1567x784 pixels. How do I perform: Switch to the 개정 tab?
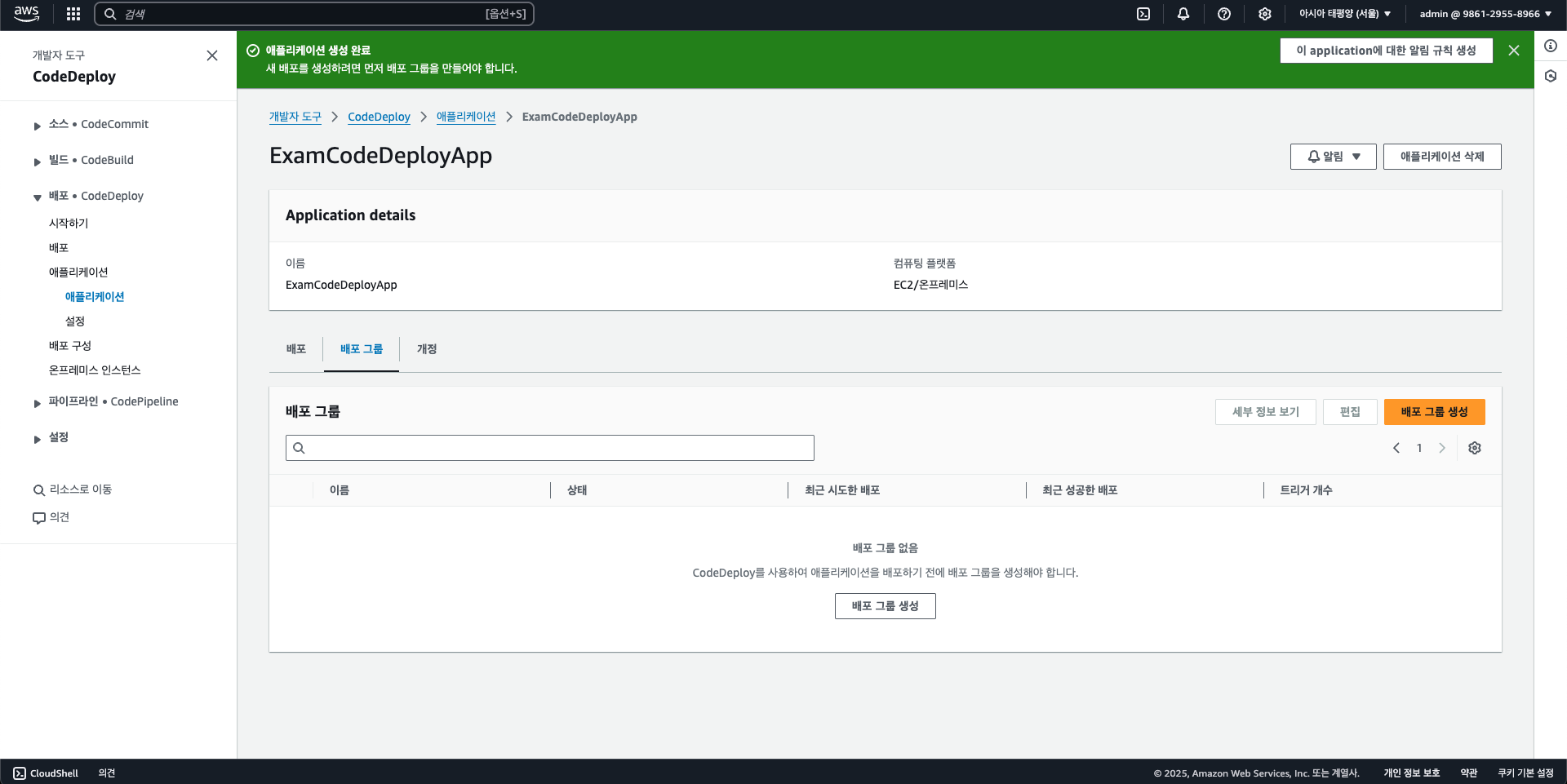427,349
